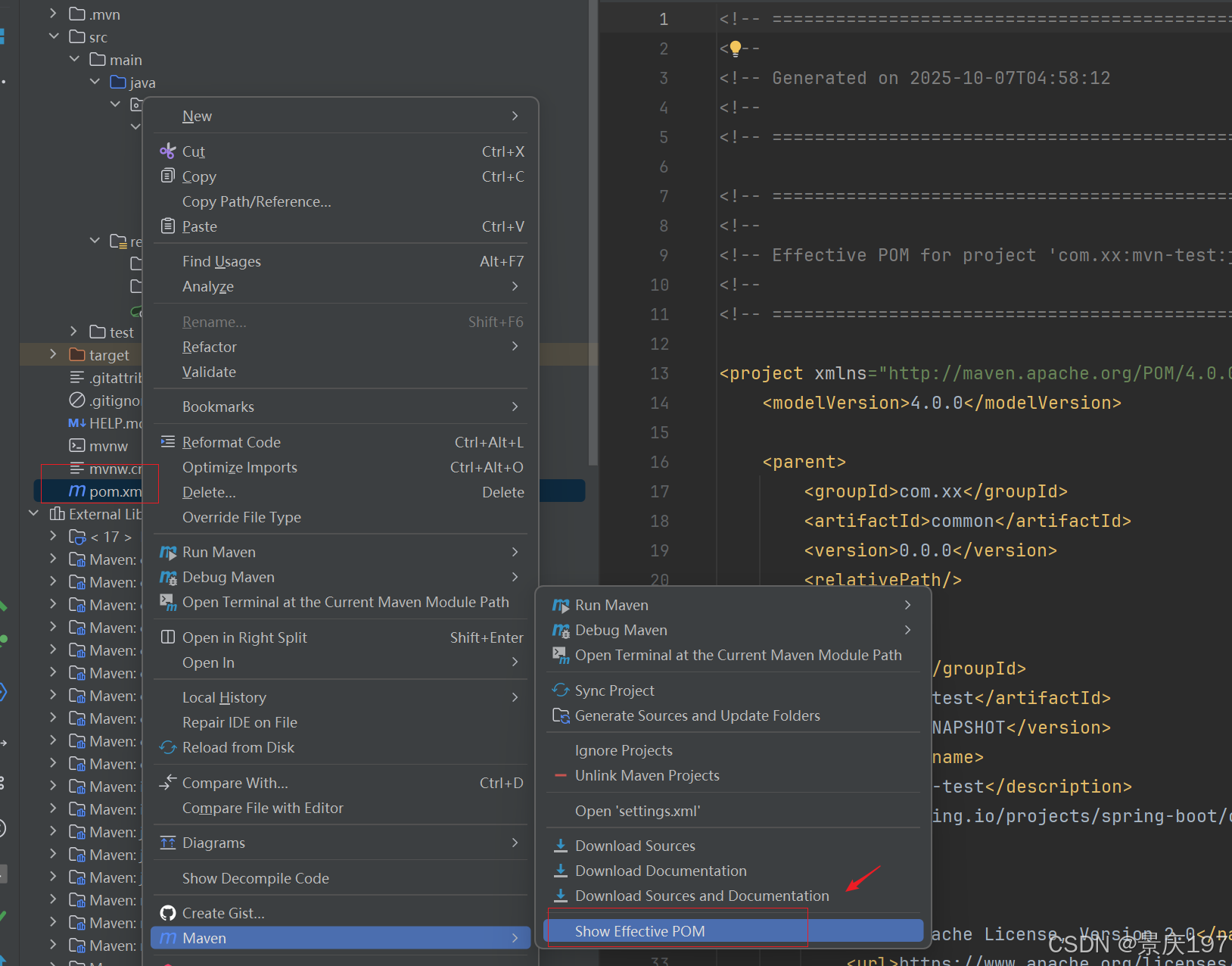Click the lightbulb intention icon in the editor
This screenshot has width=1232, height=966.
[735, 48]
